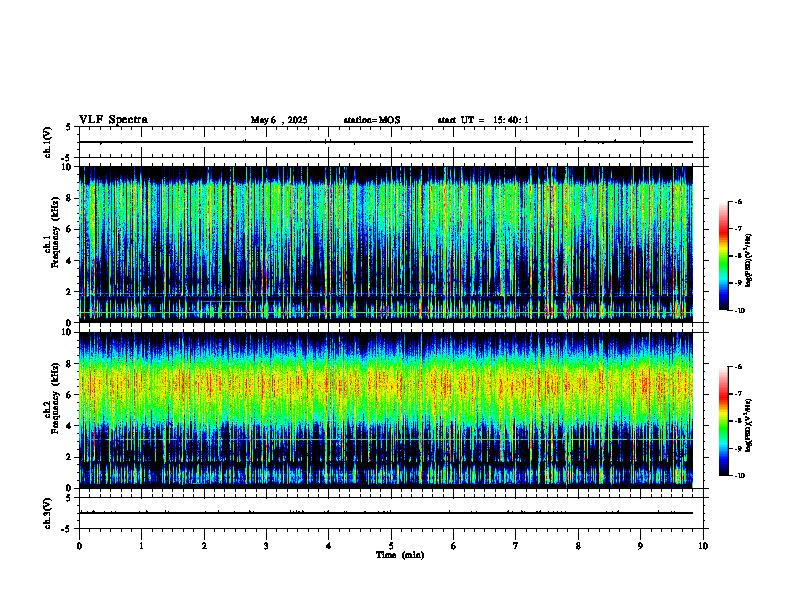Click the "-7" label on the ch.2 color bar
Screen dimensions: 792x612
click(x=738, y=394)
